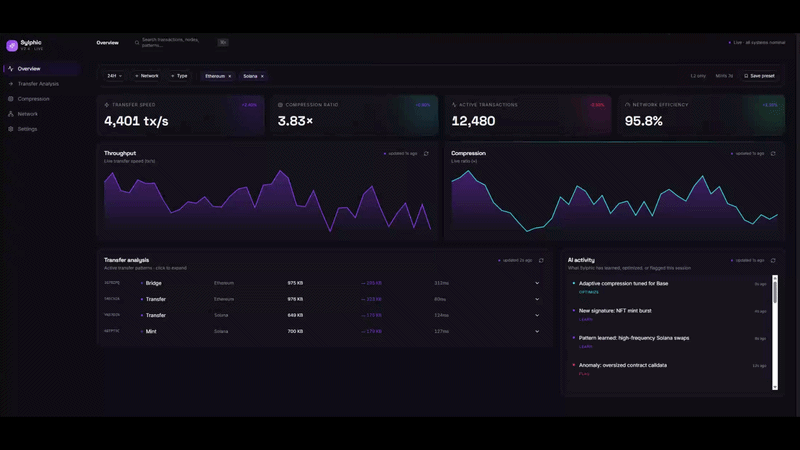
Task: Click the 312ms latency in Bridge row
Action: click(441, 283)
